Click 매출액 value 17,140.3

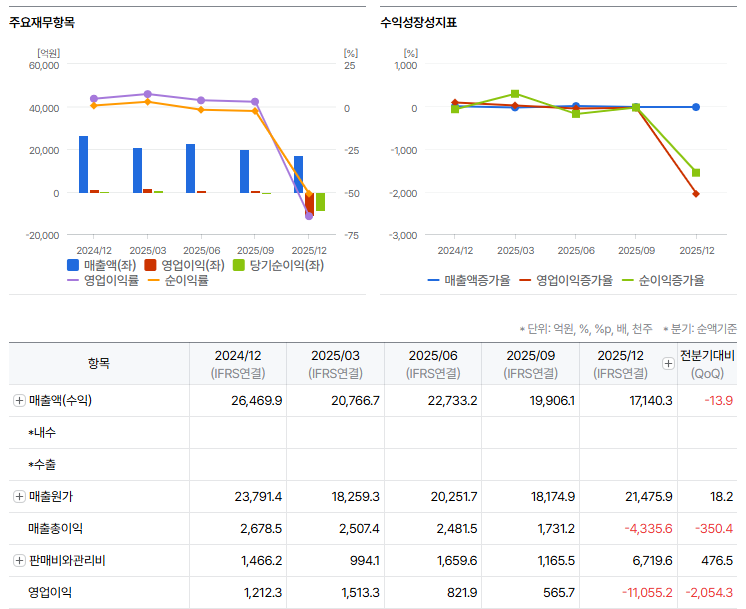pyautogui.click(x=651, y=401)
